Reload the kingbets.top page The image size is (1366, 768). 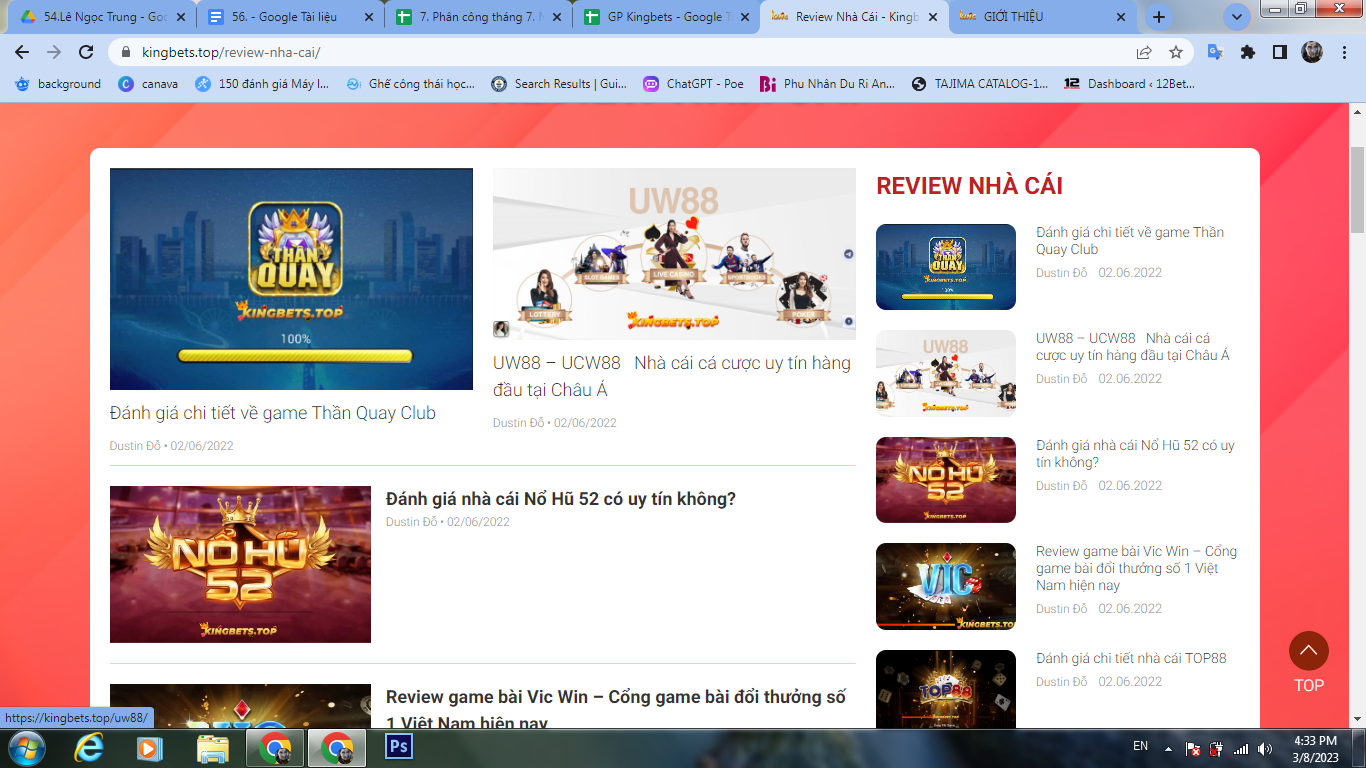(86, 52)
